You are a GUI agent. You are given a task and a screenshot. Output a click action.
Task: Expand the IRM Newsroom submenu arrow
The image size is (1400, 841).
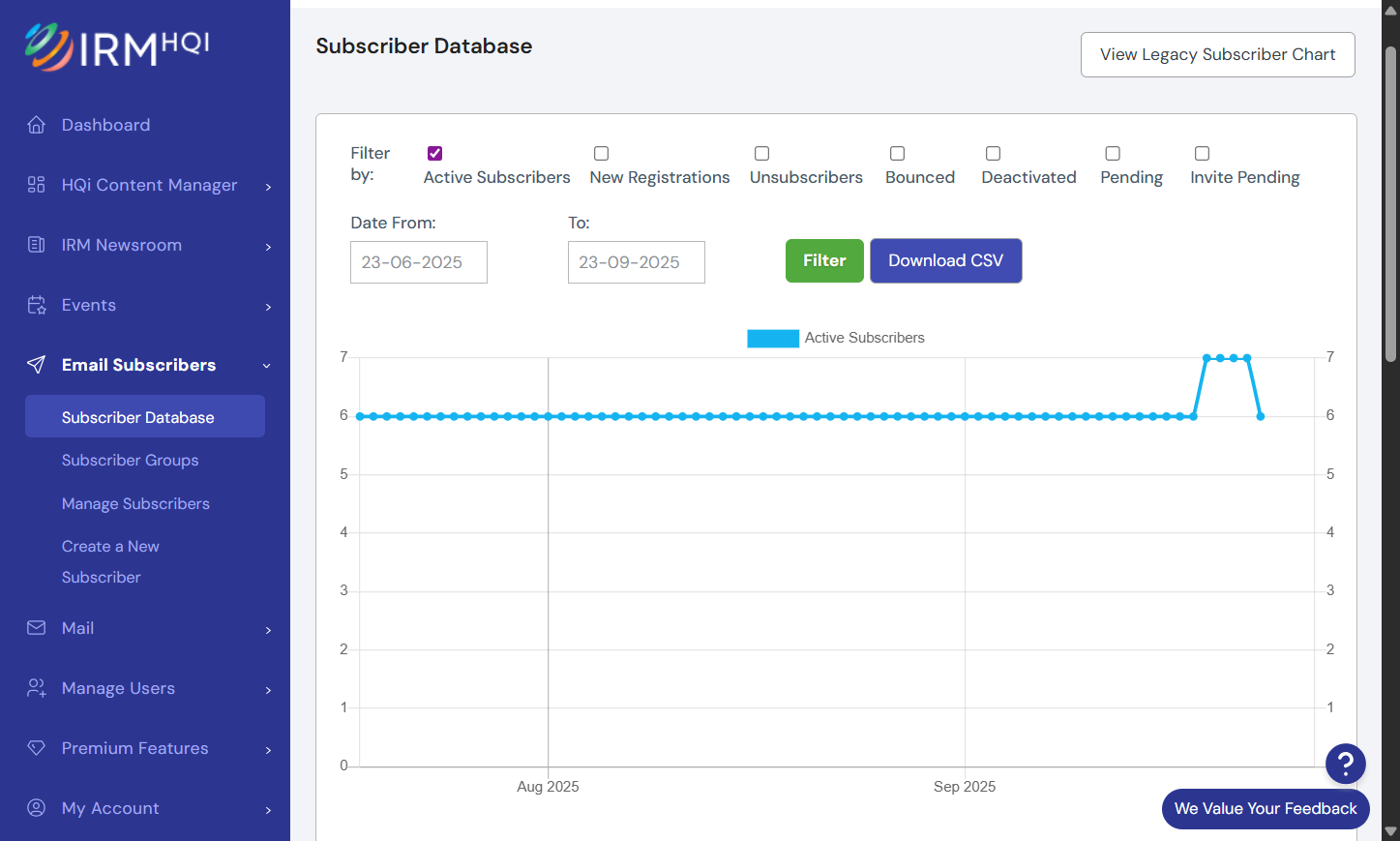point(268,247)
